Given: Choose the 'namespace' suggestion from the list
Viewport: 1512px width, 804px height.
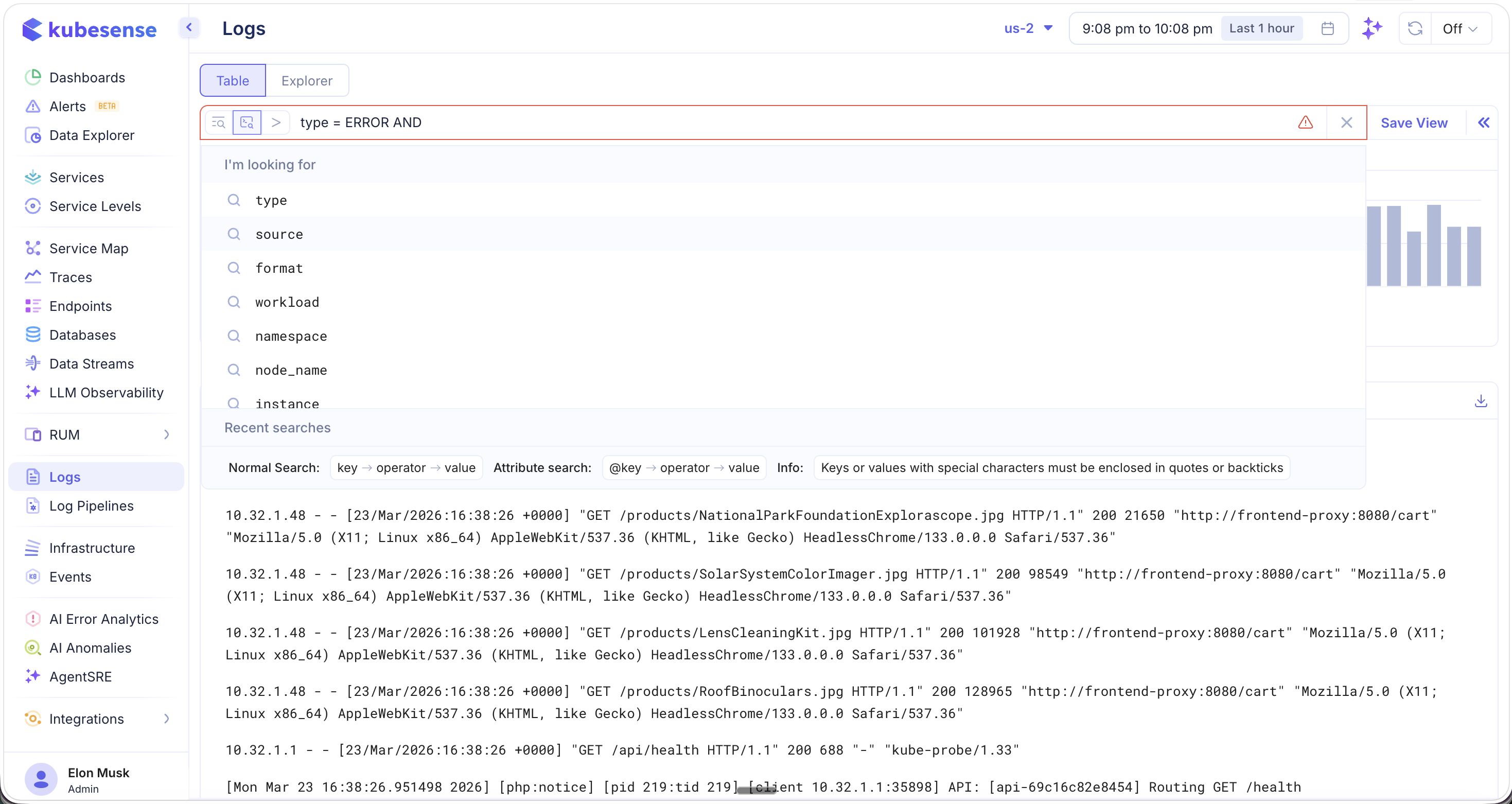Looking at the screenshot, I should pos(291,336).
